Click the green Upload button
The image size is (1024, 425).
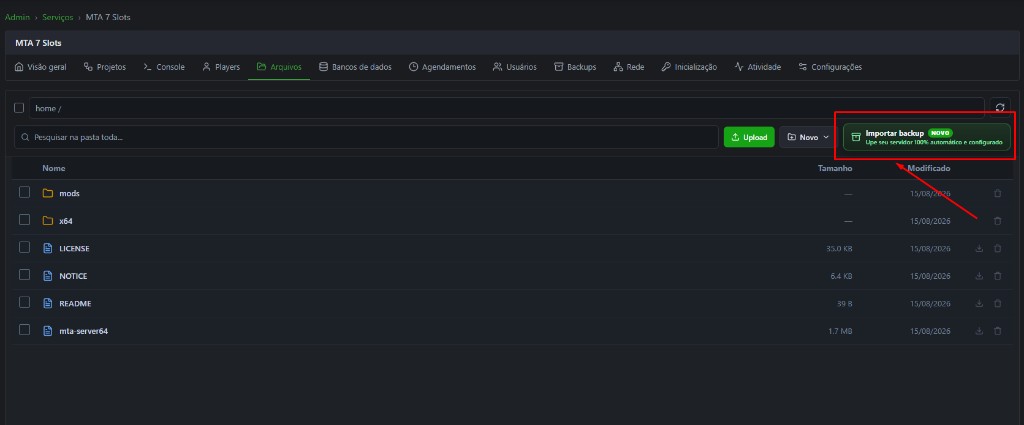749,137
